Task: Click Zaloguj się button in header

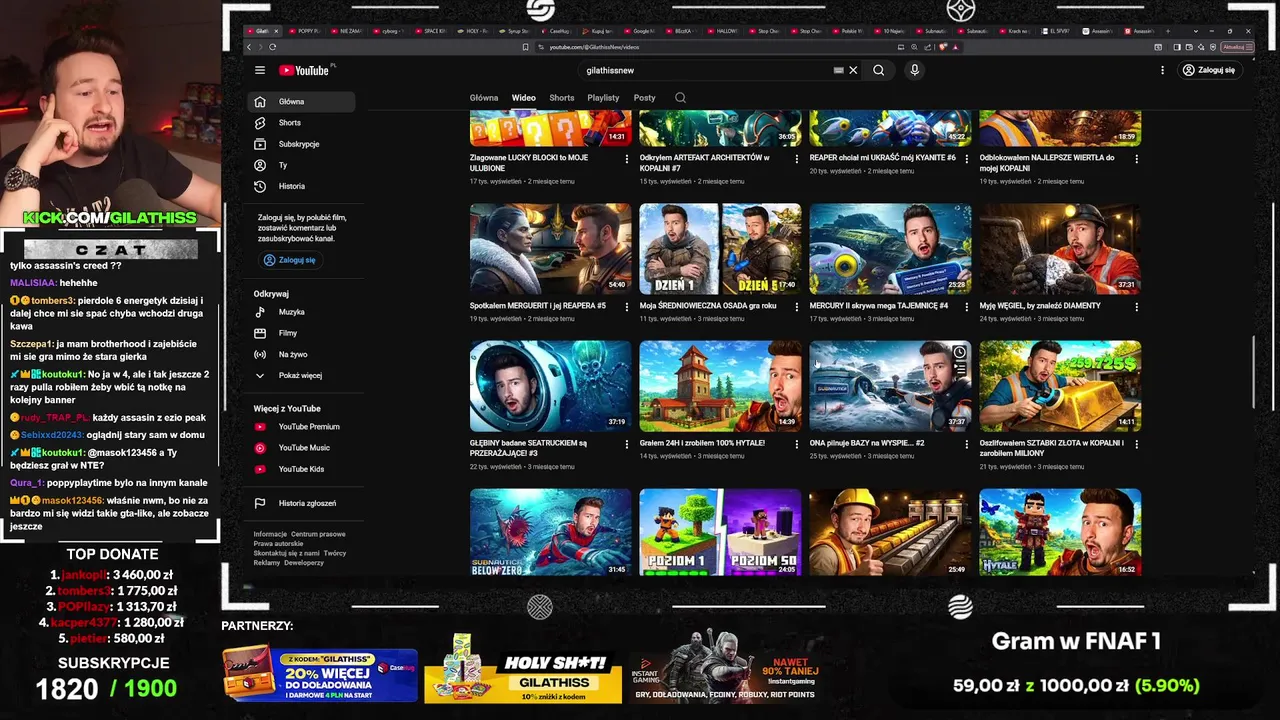Action: pos(1209,70)
